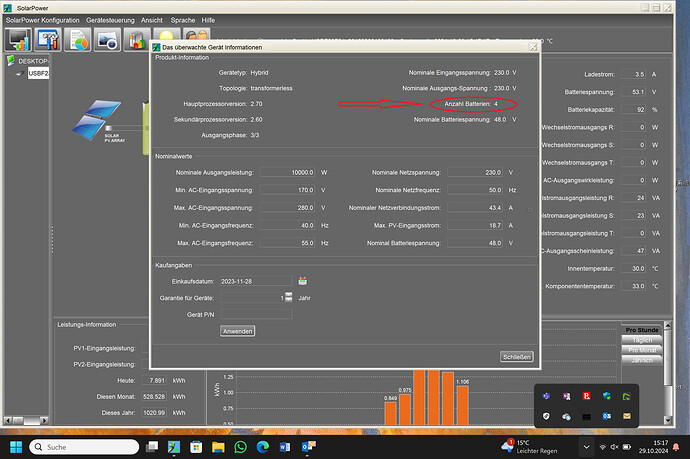
Task: Click the picture with camera lens toolbar icon
Action: tap(107, 40)
